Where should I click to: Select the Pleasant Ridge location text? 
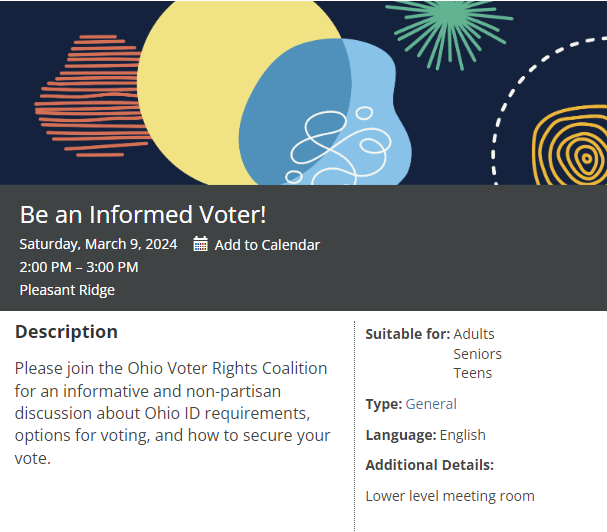tap(67, 290)
